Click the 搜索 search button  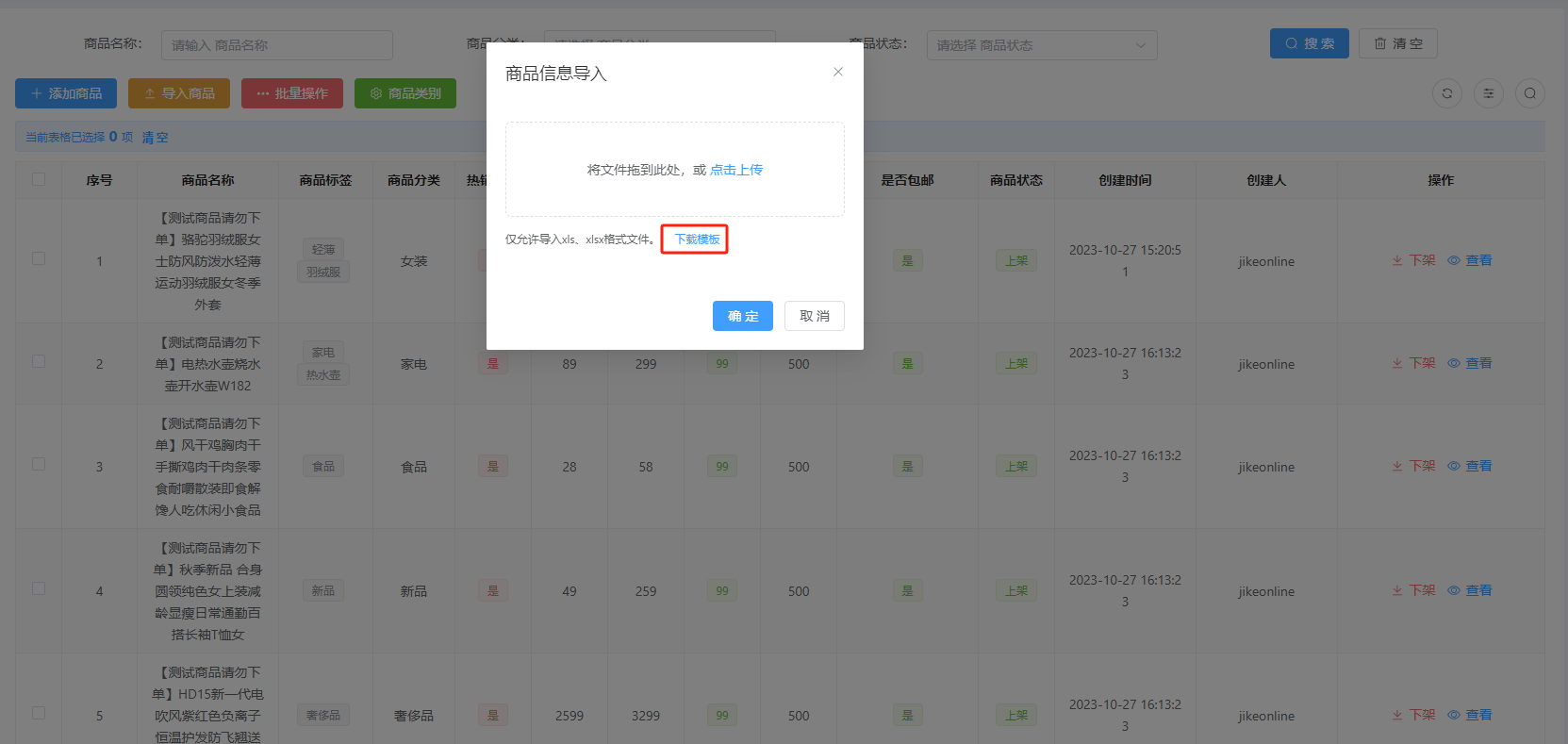coord(1309,43)
